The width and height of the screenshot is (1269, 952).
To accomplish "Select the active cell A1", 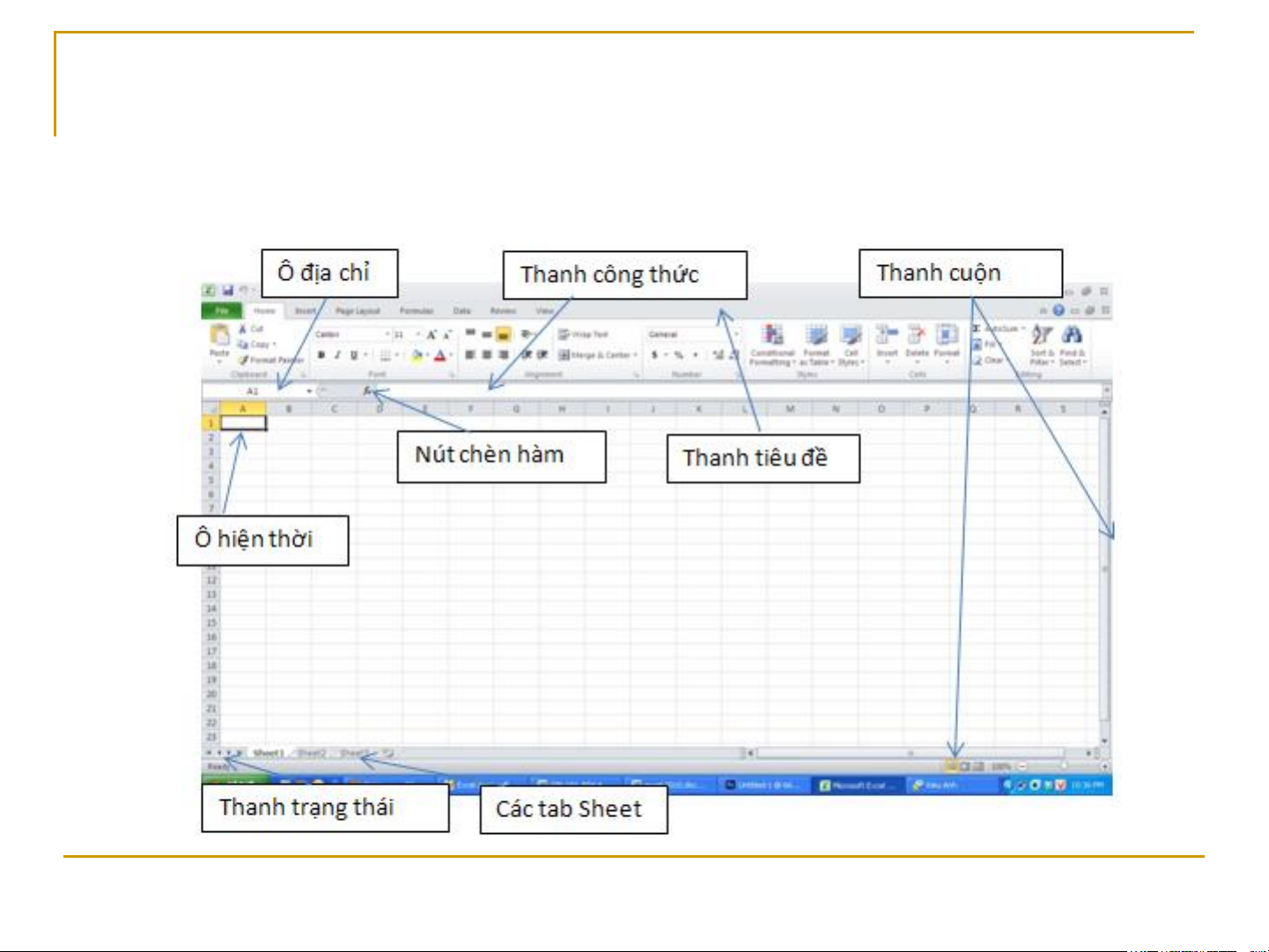I will pyautogui.click(x=243, y=423).
